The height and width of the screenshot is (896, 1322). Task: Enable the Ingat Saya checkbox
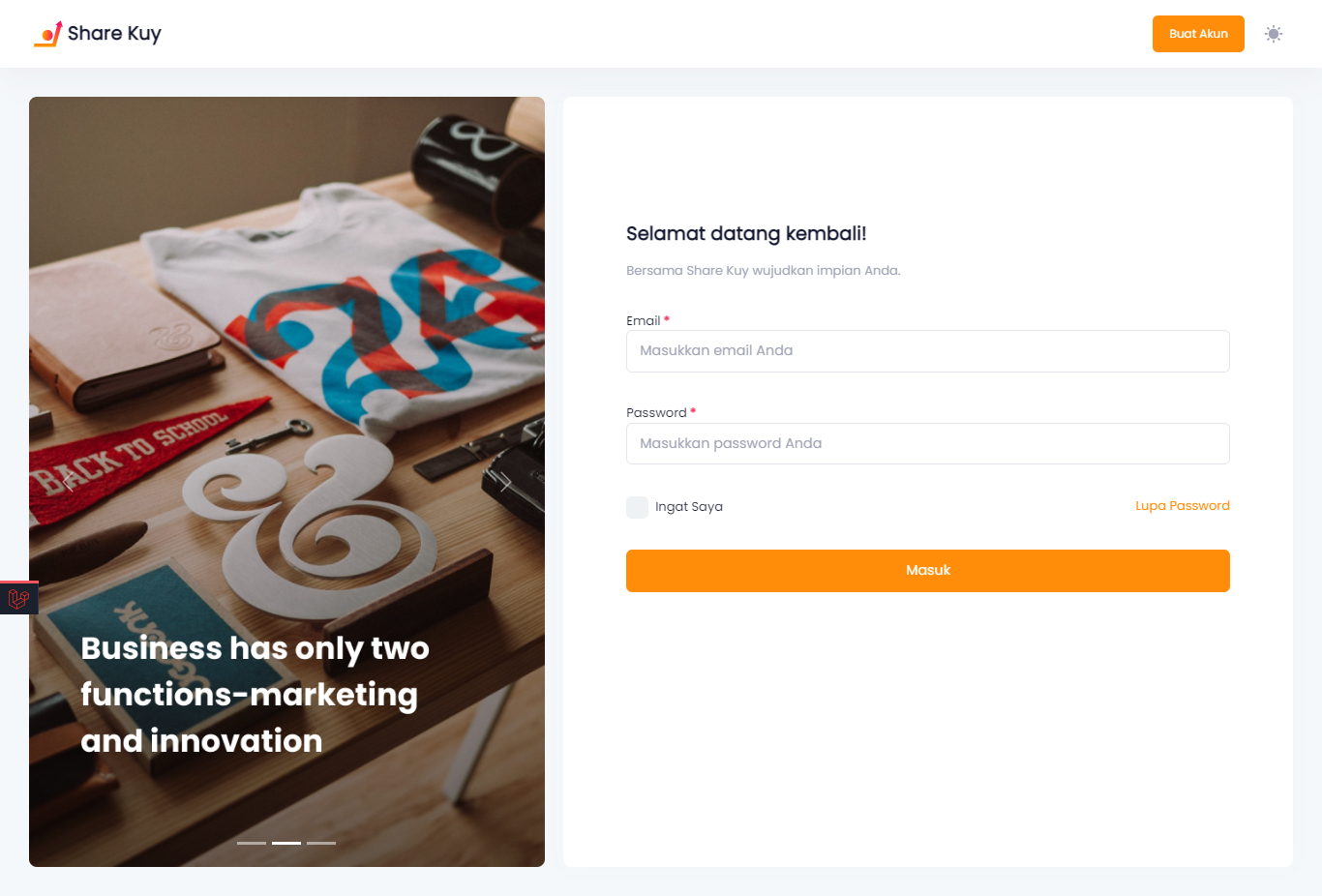(637, 507)
